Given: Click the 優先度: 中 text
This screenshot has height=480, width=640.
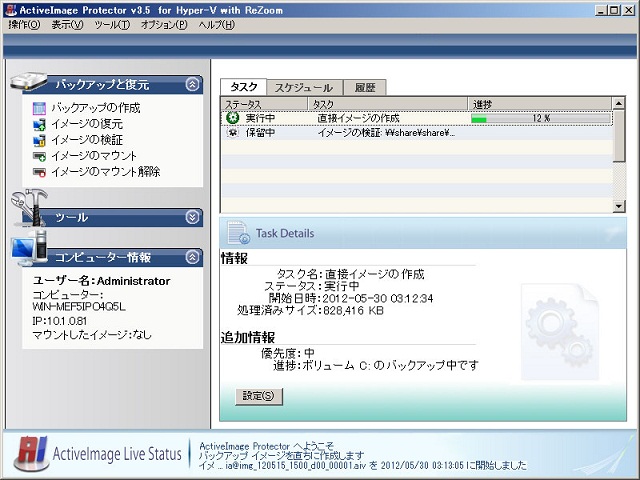Looking at the screenshot, I should click(288, 353).
